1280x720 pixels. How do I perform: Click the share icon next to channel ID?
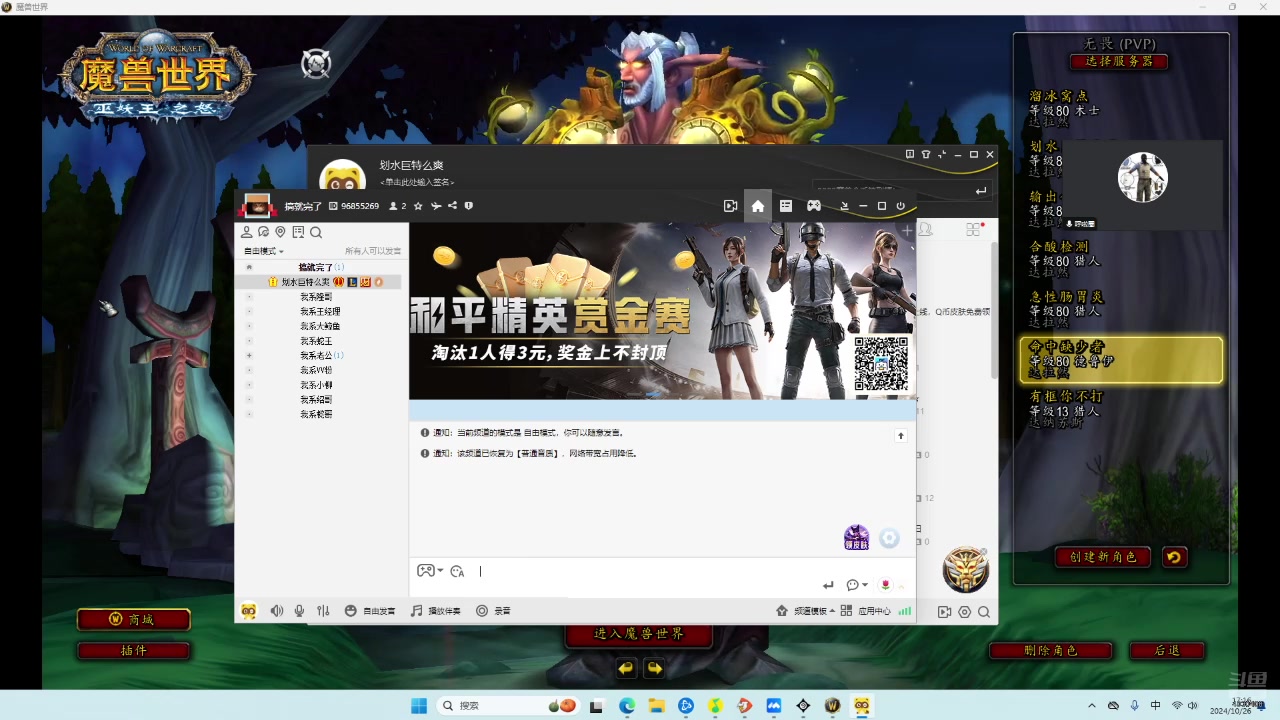(452, 206)
